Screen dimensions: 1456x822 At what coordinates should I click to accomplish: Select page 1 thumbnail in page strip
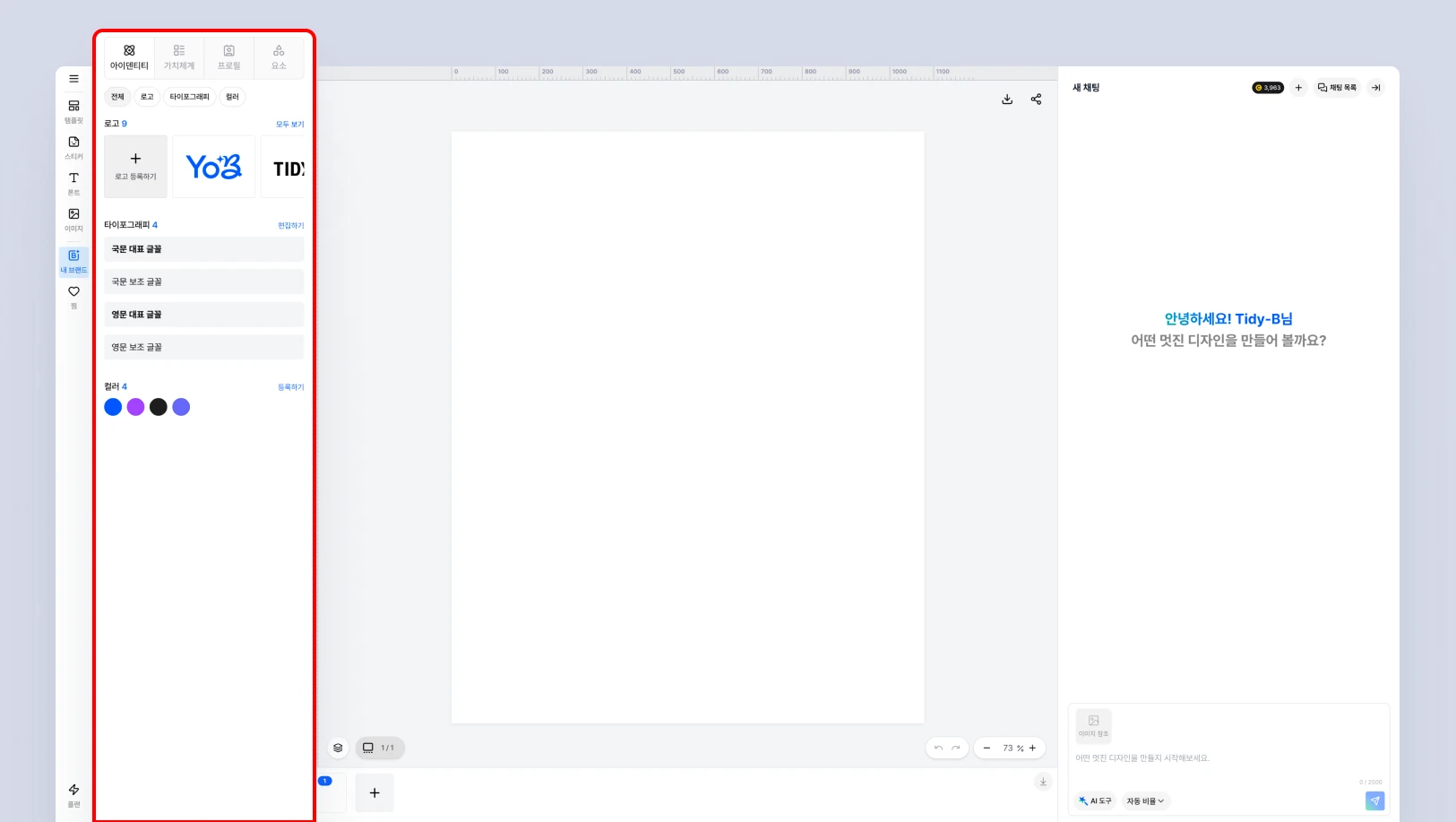click(332, 792)
